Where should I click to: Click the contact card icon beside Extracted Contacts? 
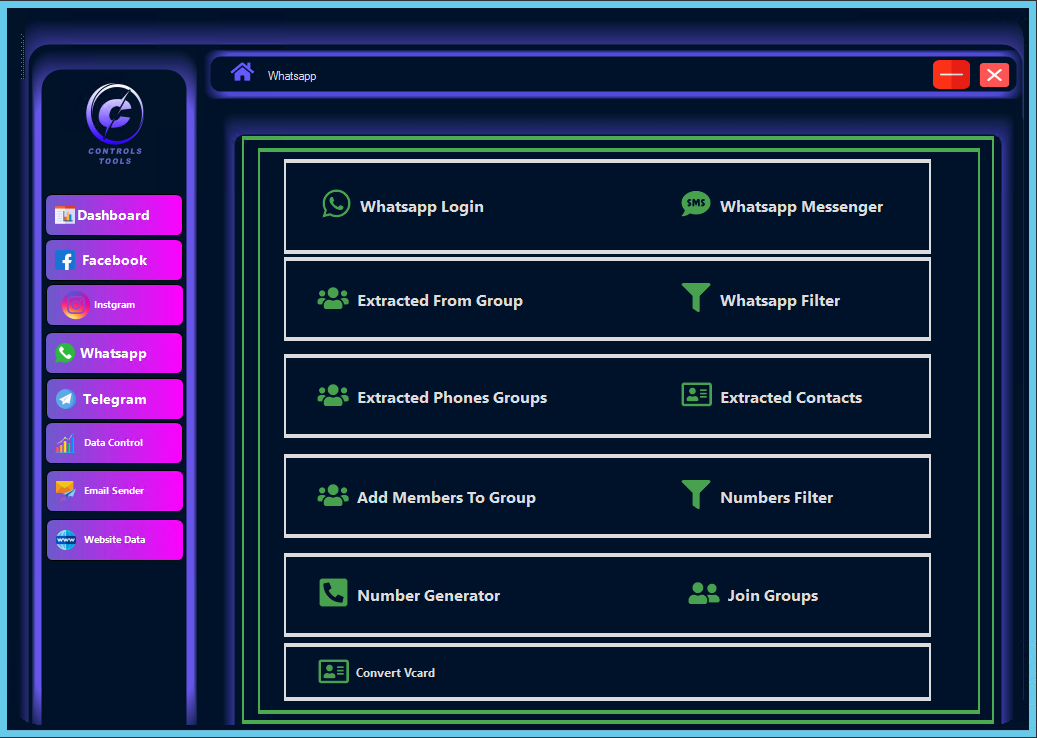click(x=696, y=395)
